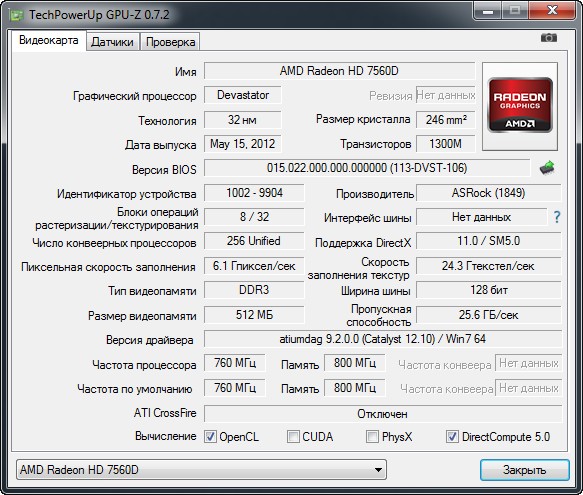
Task: Click the GPU-Z title bar app icon
Action: tap(16, 15)
